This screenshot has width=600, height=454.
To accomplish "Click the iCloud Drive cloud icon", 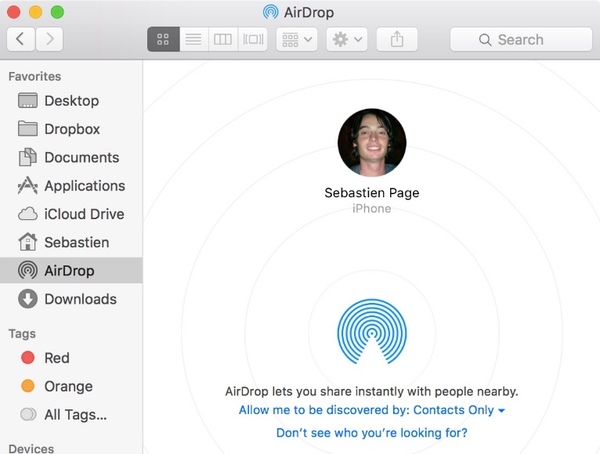I will pos(28,214).
